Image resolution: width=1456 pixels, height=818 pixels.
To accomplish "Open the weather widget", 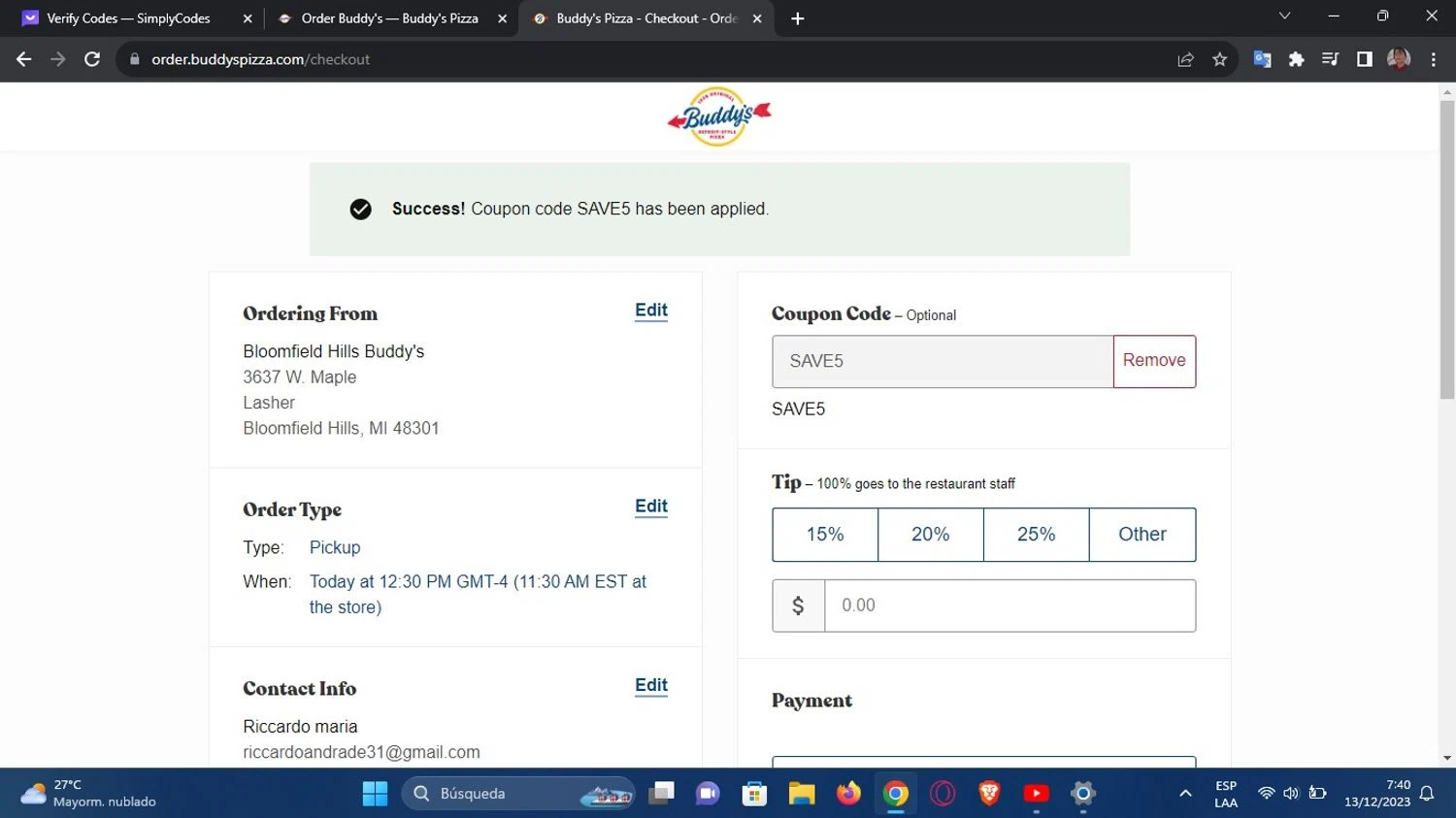I will tap(89, 794).
